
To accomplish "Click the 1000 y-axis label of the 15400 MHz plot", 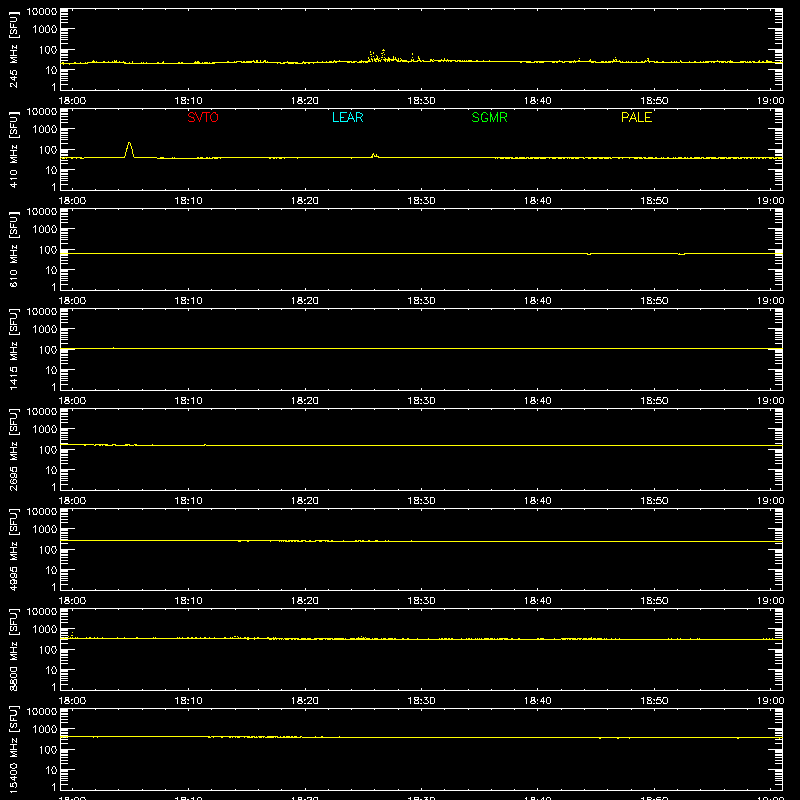I will coord(45,729).
